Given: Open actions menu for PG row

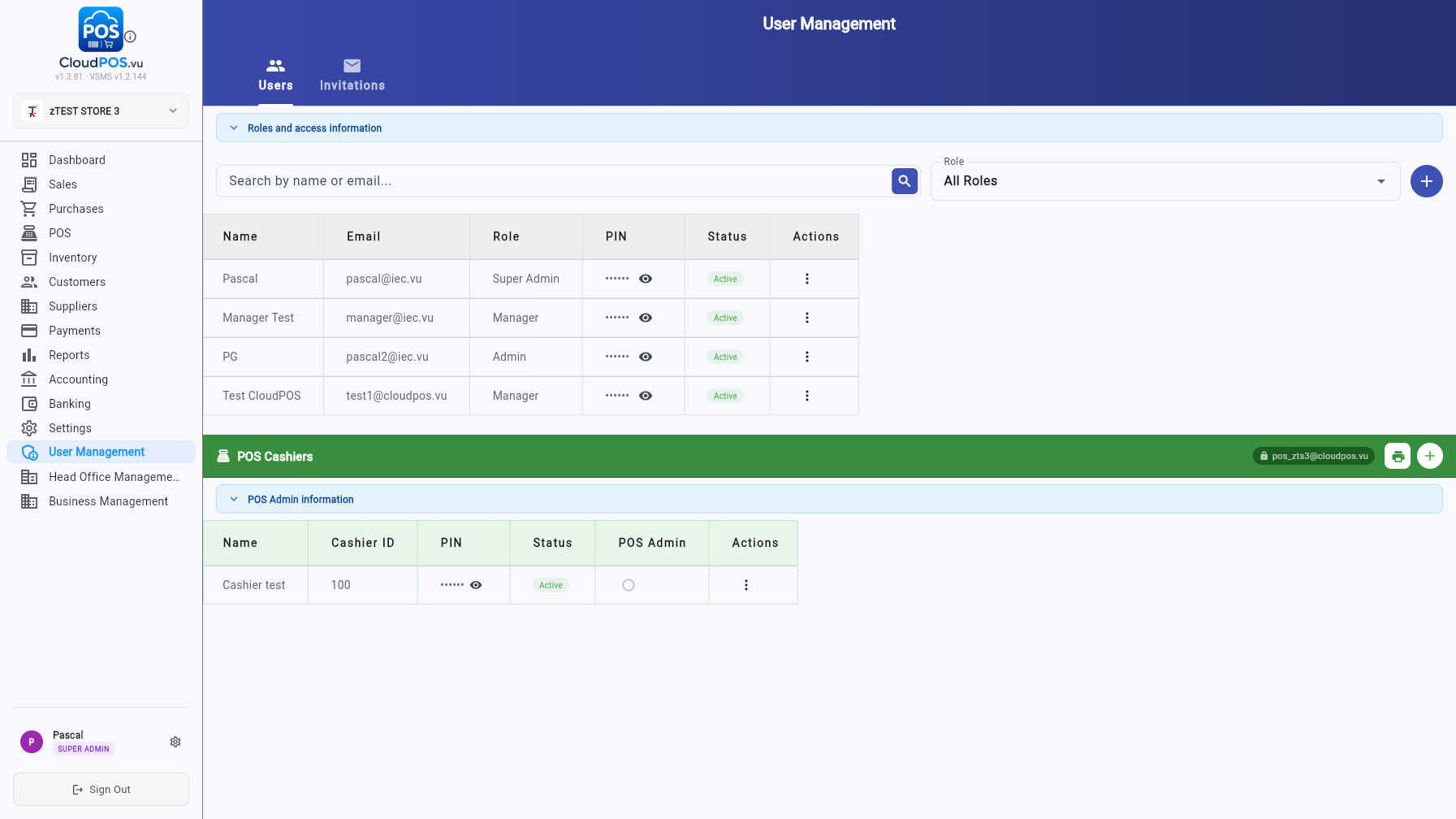Looking at the screenshot, I should [x=806, y=357].
